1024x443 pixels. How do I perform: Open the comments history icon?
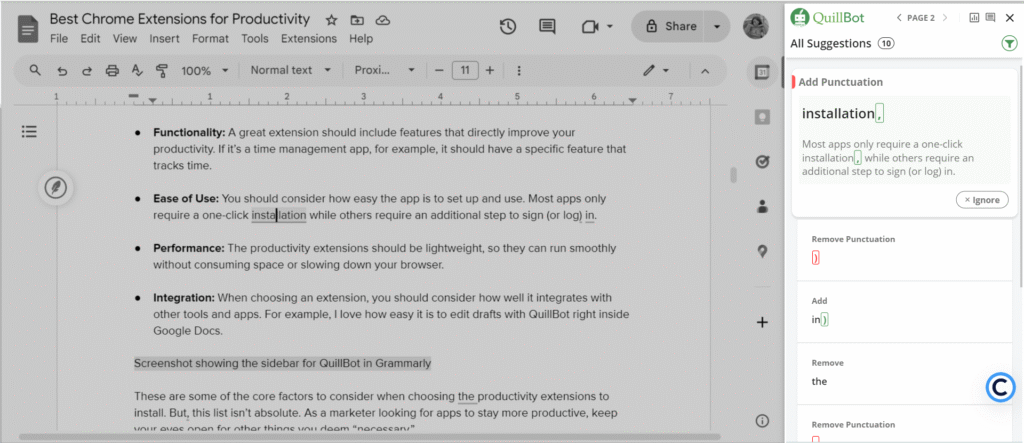pos(547,27)
